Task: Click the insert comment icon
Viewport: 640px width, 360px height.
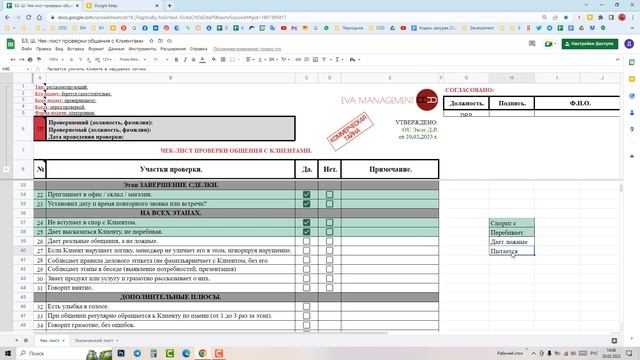Action: pos(307,60)
